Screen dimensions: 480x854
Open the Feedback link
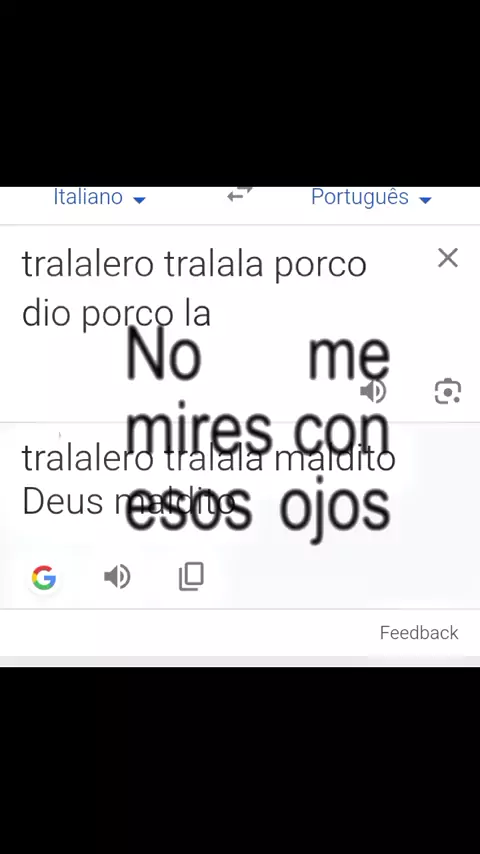point(419,632)
